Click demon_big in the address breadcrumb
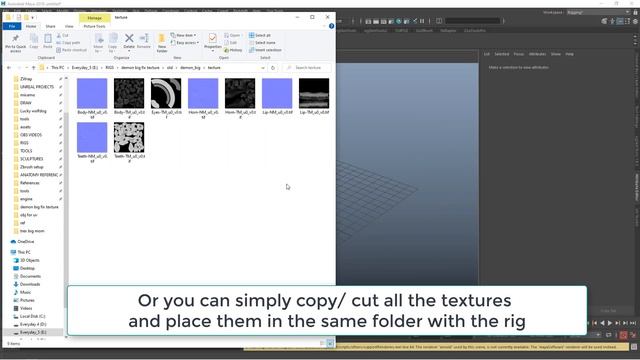 (x=190, y=68)
